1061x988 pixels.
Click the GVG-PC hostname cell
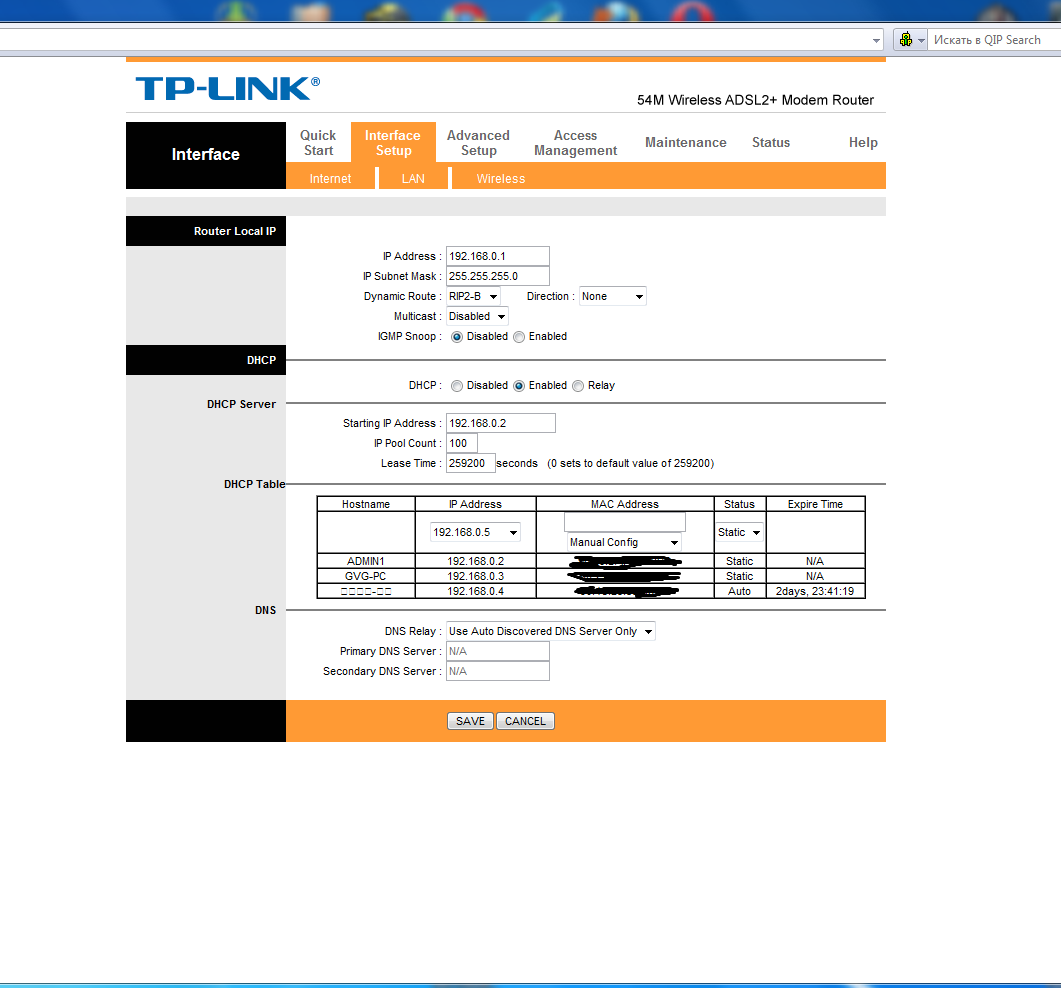(x=365, y=576)
